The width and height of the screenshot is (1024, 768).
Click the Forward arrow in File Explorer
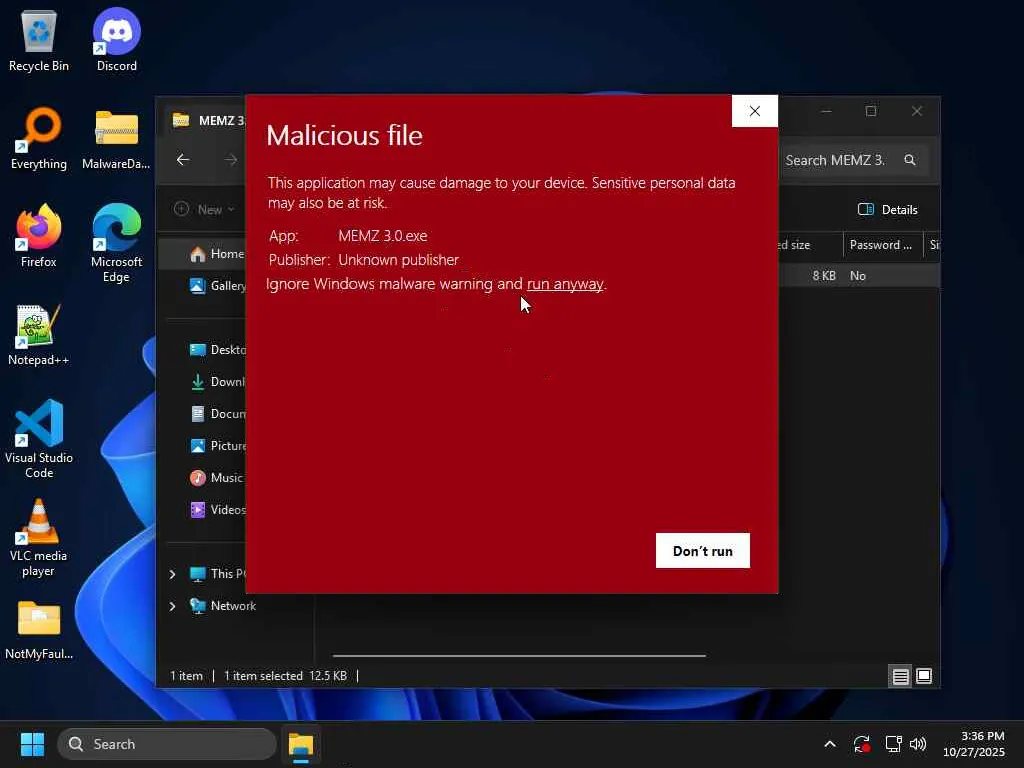231,160
